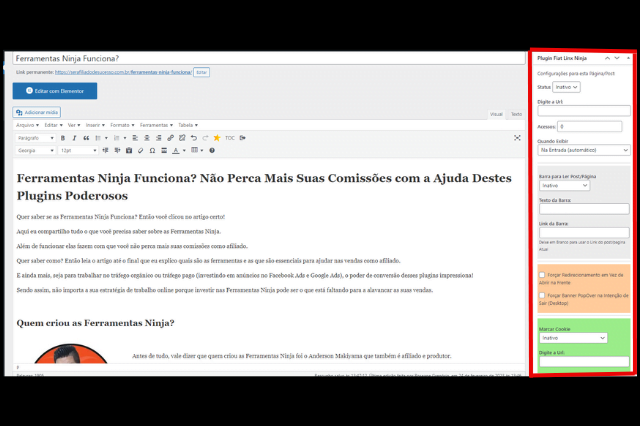Check Forçar Redirecionamento em Vez de Abrir
The width and height of the screenshot is (640, 426).
click(x=542, y=275)
